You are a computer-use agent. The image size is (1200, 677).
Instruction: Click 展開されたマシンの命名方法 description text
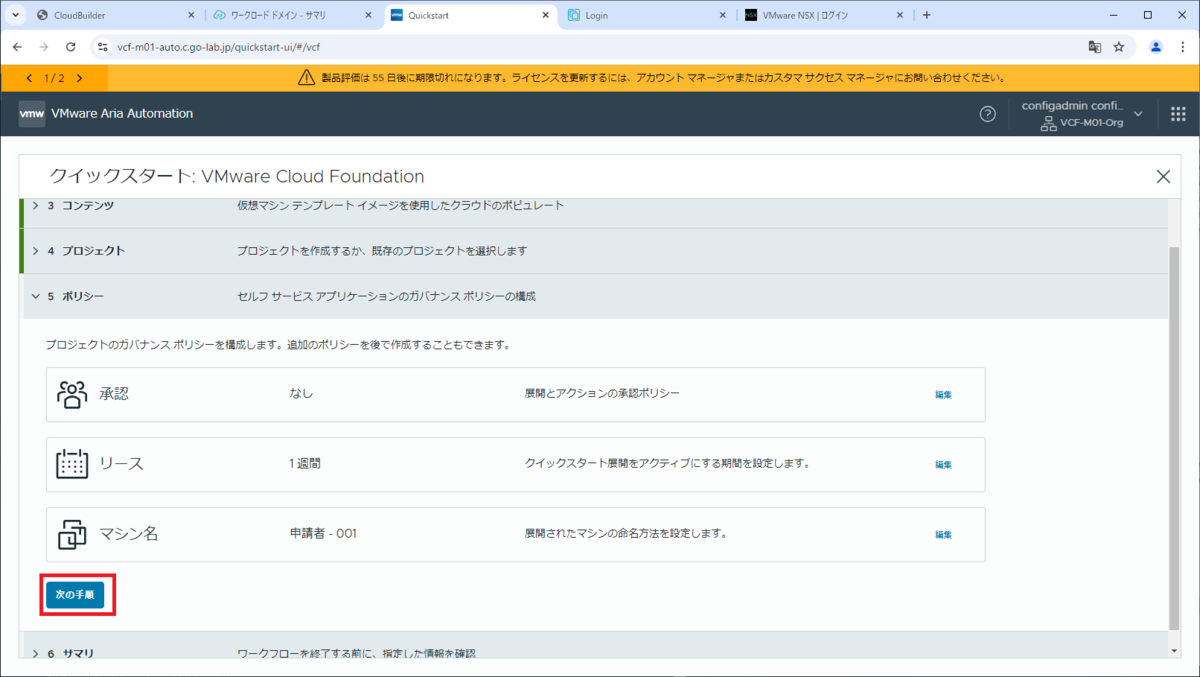[625, 534]
